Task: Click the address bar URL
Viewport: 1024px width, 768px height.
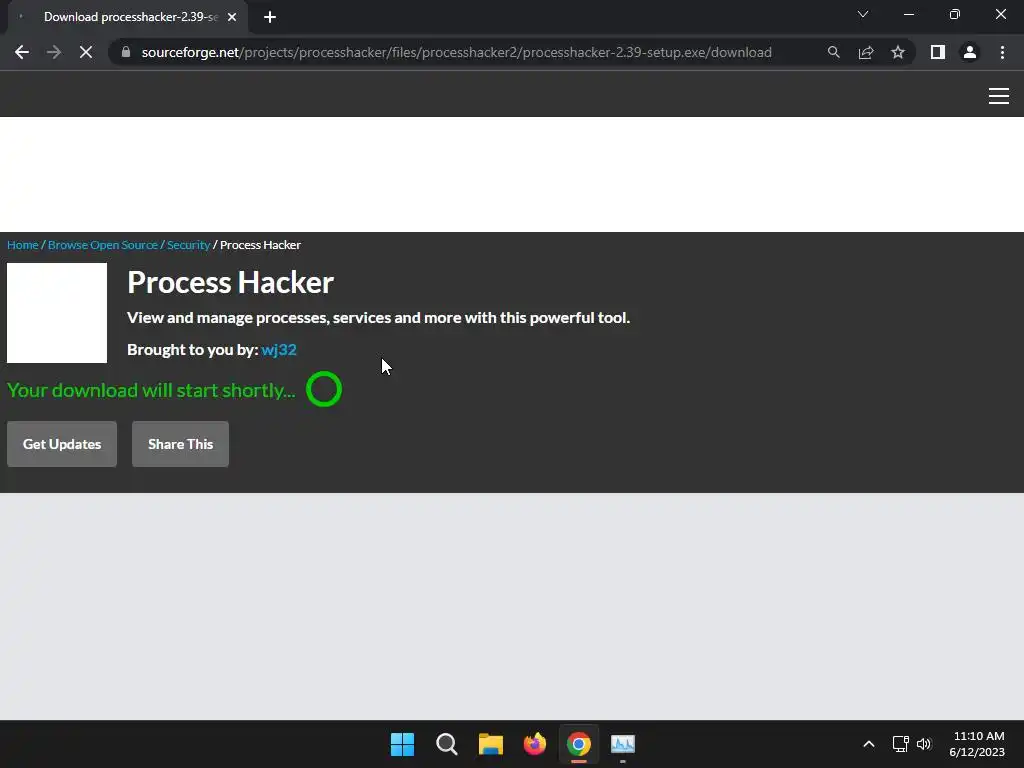Action: pos(456,52)
